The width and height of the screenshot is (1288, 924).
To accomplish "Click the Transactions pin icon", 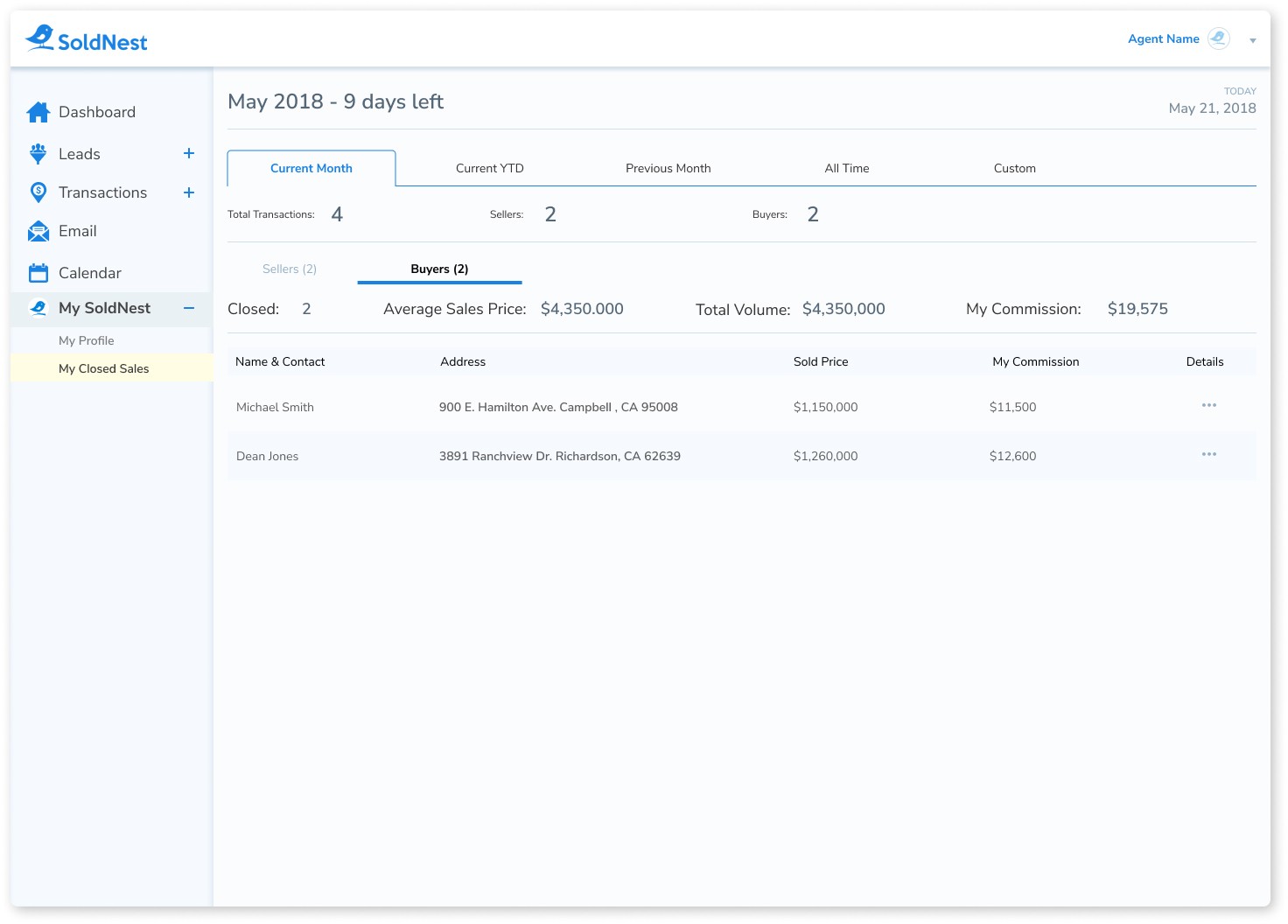I will (38, 192).
